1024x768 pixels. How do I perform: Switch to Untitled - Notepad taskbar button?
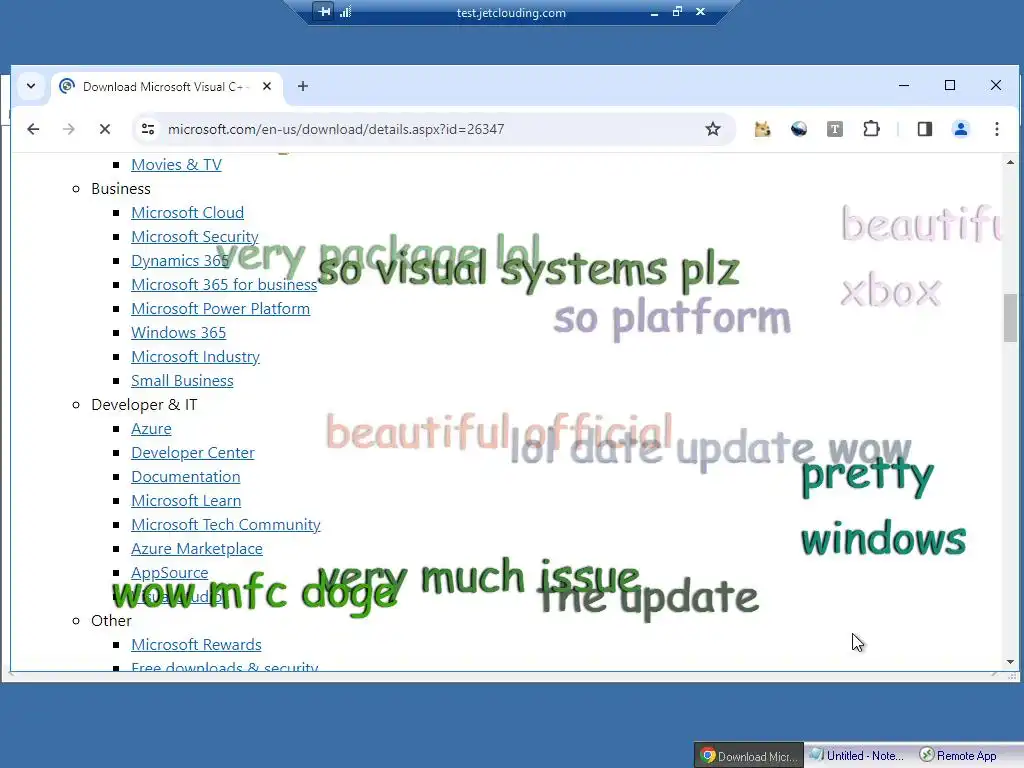click(857, 756)
